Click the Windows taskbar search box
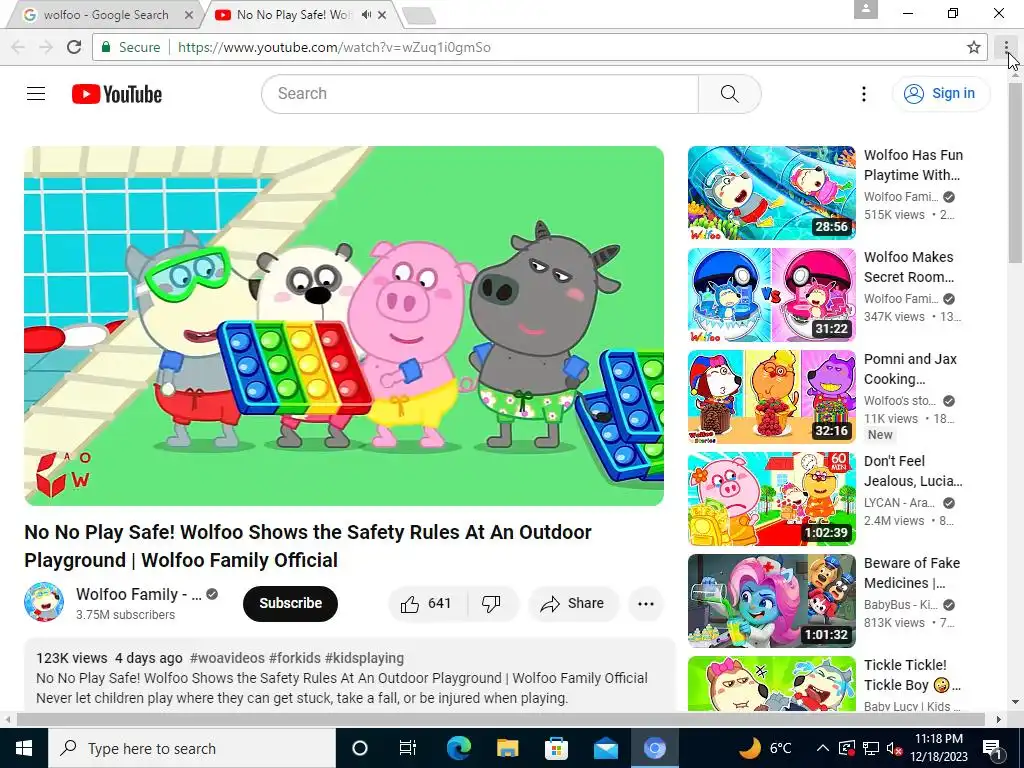This screenshot has height=768, width=1024. coord(191,748)
